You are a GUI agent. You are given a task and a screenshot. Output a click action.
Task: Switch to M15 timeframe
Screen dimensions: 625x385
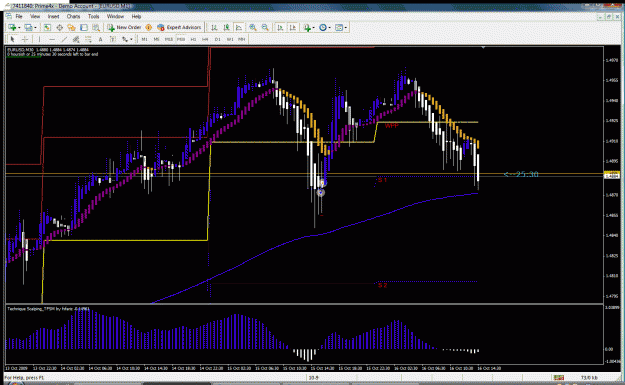[x=169, y=39]
